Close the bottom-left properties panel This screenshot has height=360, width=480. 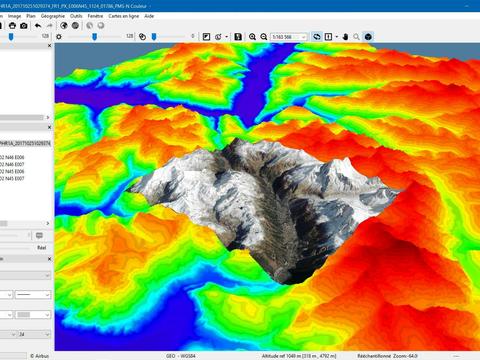(50, 259)
